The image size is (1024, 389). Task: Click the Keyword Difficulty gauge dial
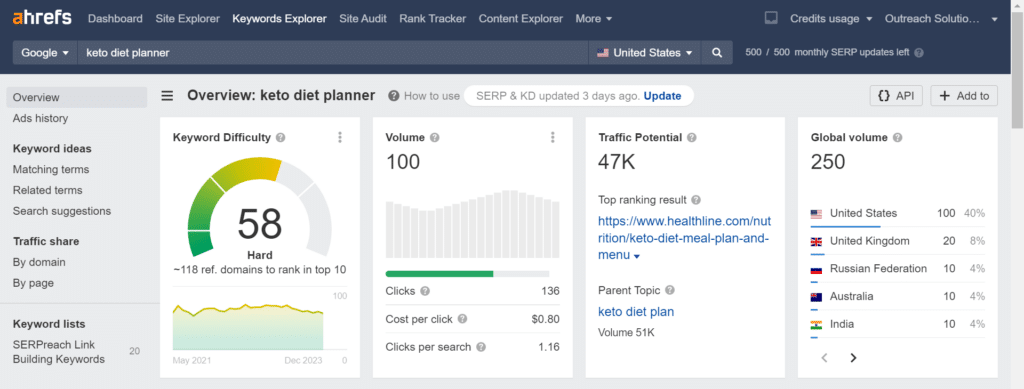[x=259, y=208]
